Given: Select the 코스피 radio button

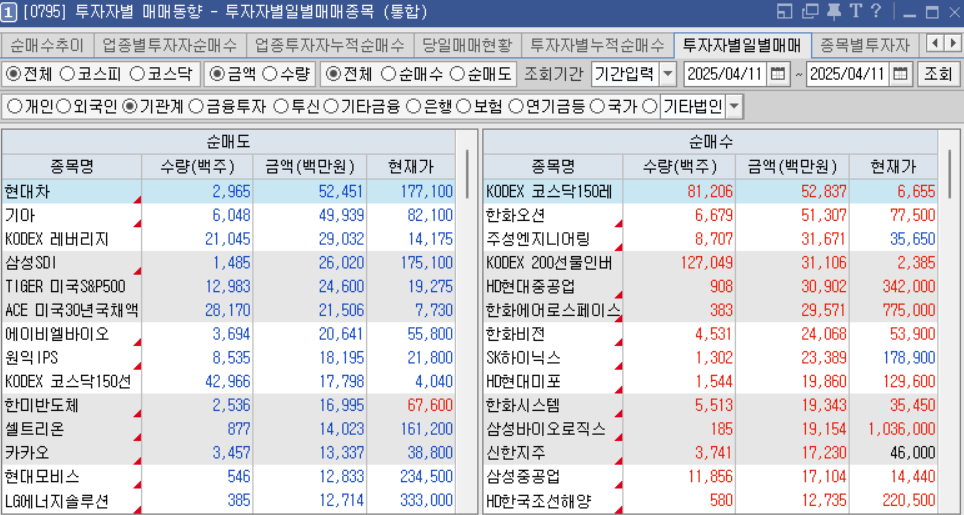Looking at the screenshot, I should pos(67,74).
